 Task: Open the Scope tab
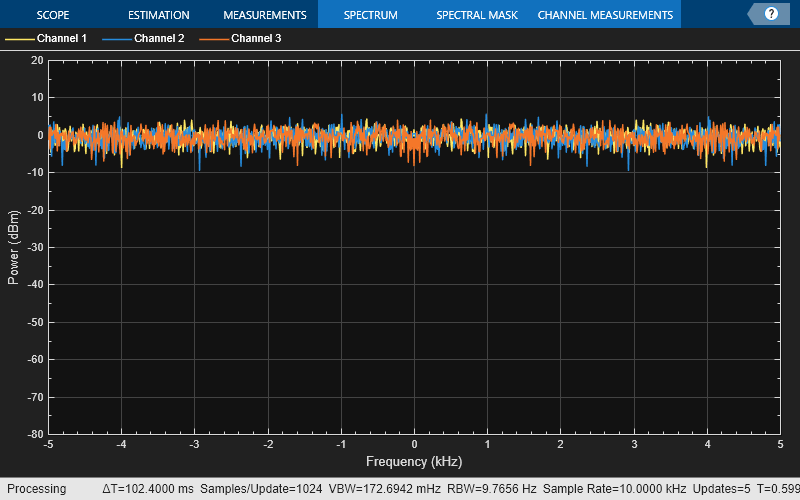click(x=53, y=15)
